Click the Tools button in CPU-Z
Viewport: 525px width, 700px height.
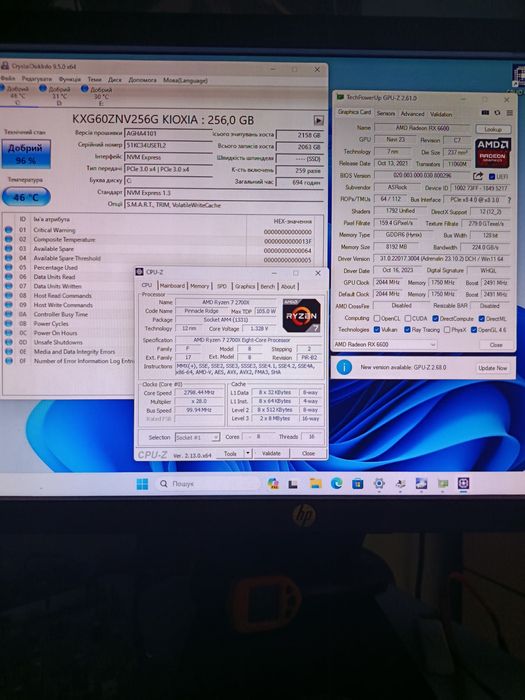tap(230, 453)
